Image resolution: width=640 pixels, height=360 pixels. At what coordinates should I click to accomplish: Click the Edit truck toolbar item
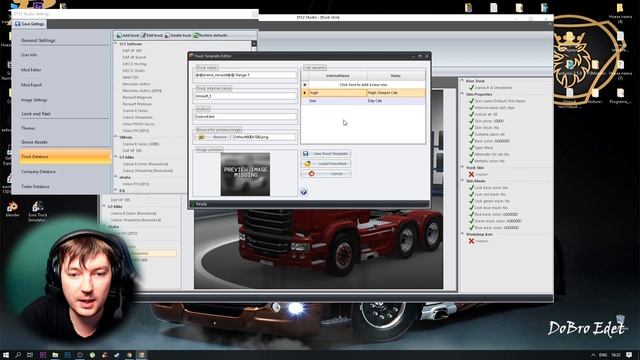click(152, 36)
